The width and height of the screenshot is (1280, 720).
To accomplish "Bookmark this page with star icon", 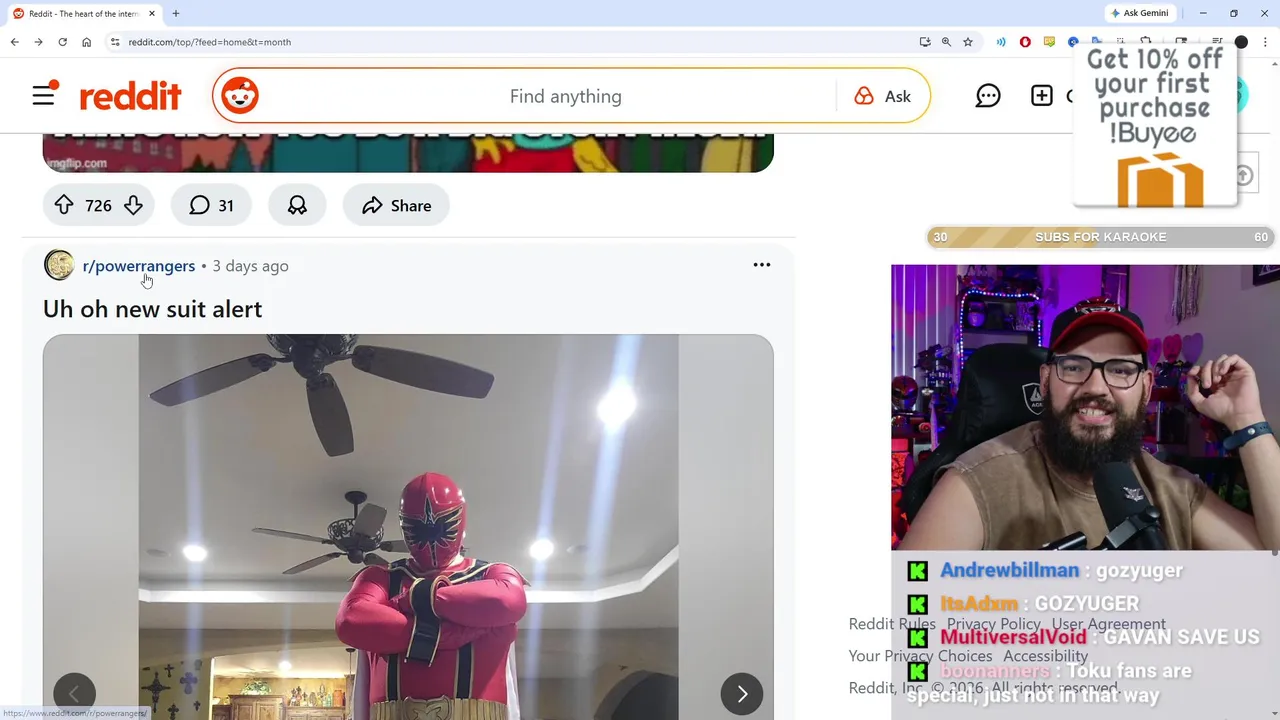I will 968,42.
